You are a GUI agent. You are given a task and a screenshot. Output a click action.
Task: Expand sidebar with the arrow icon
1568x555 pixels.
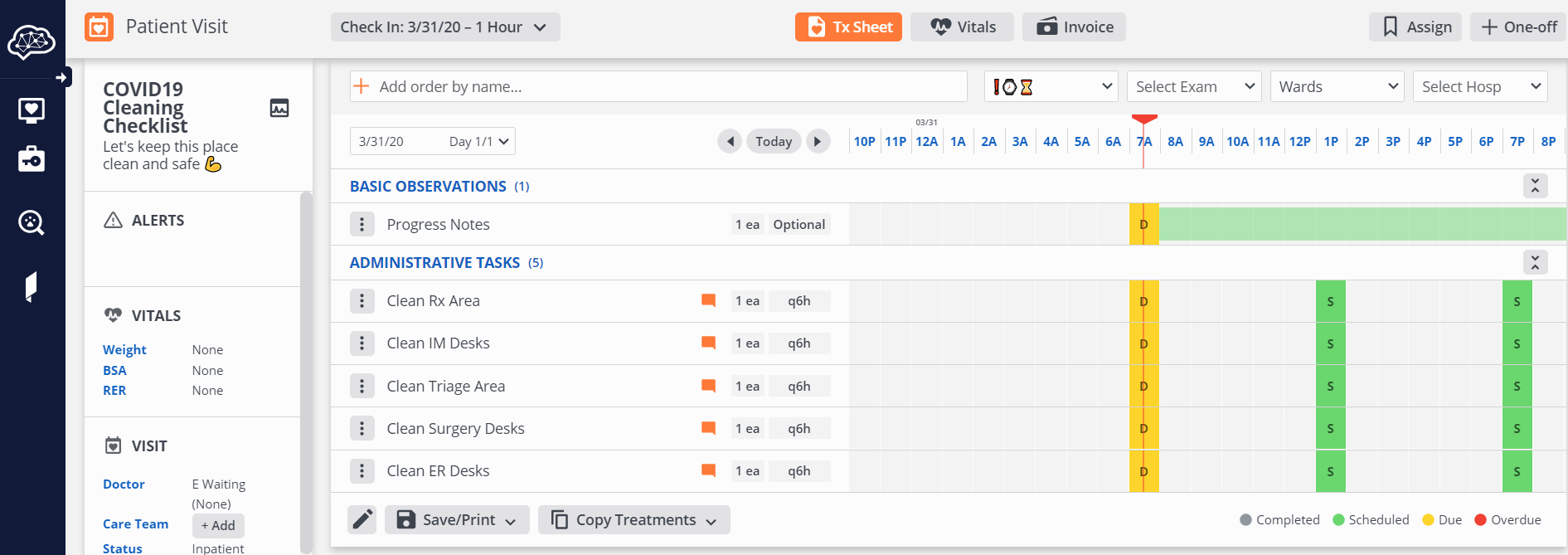tap(61, 77)
